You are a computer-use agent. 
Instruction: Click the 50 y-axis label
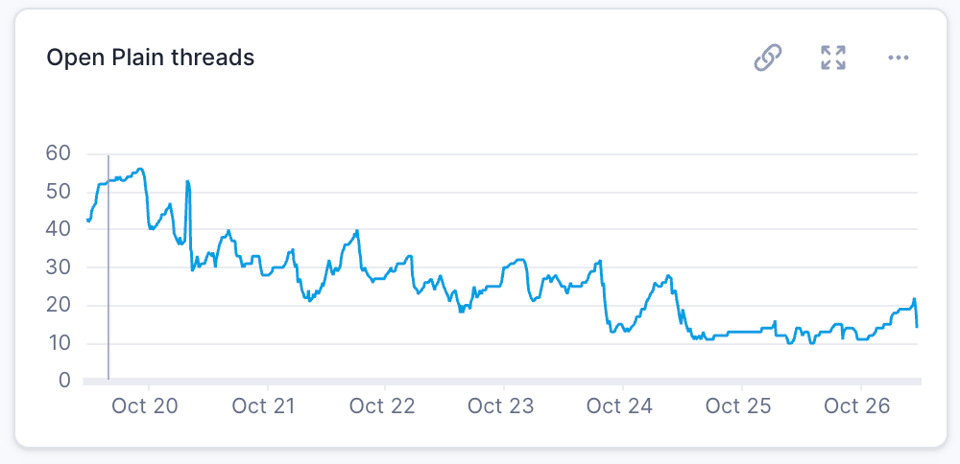click(x=58, y=191)
